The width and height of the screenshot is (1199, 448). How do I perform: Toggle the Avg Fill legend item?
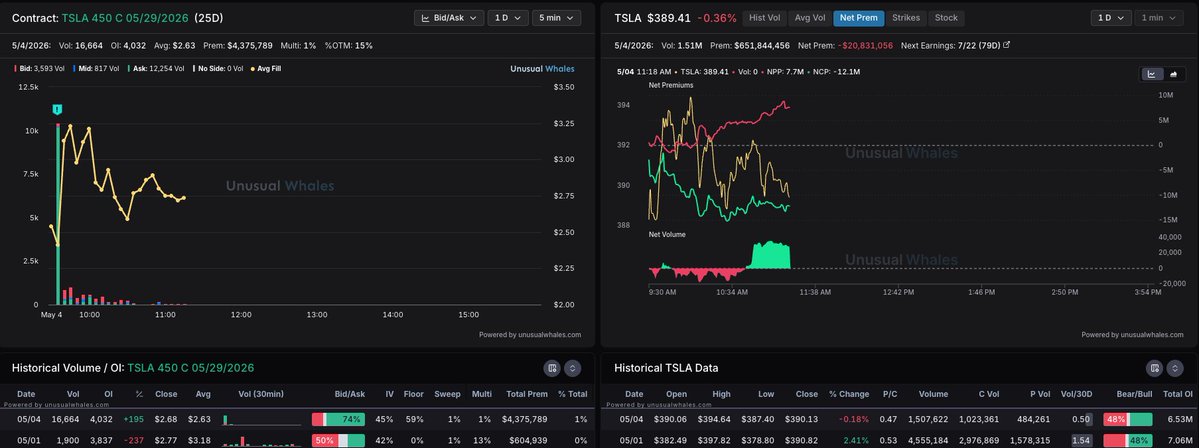point(266,69)
